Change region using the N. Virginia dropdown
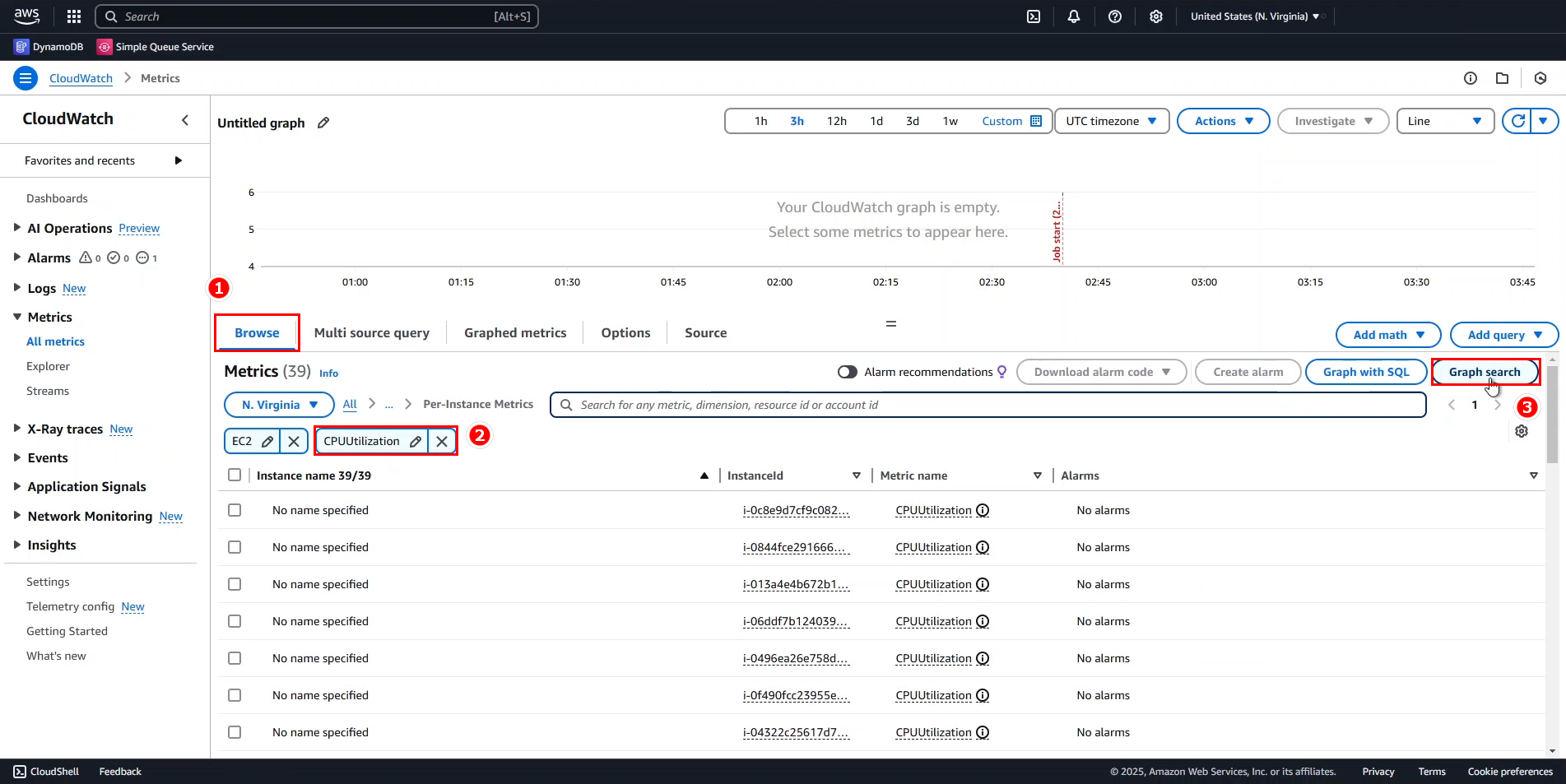This screenshot has width=1566, height=784. pyautogui.click(x=278, y=404)
